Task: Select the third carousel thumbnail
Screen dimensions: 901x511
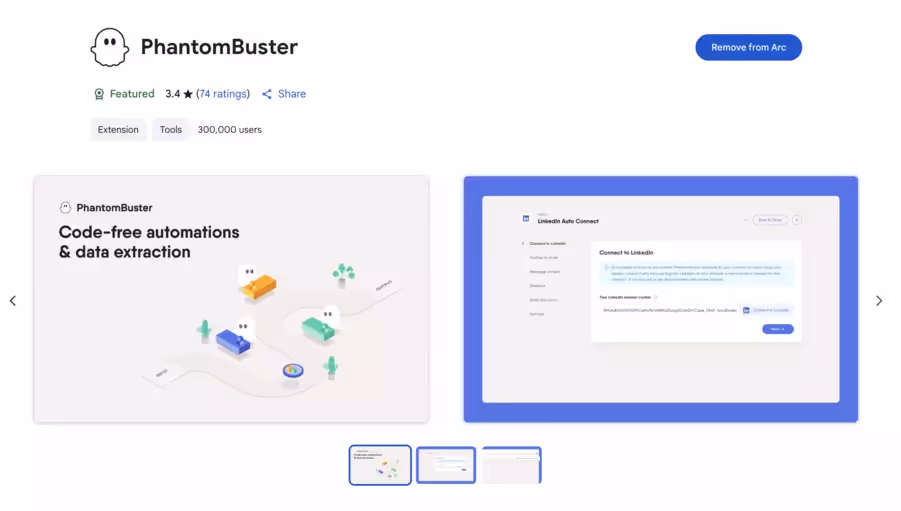Action: 511,465
